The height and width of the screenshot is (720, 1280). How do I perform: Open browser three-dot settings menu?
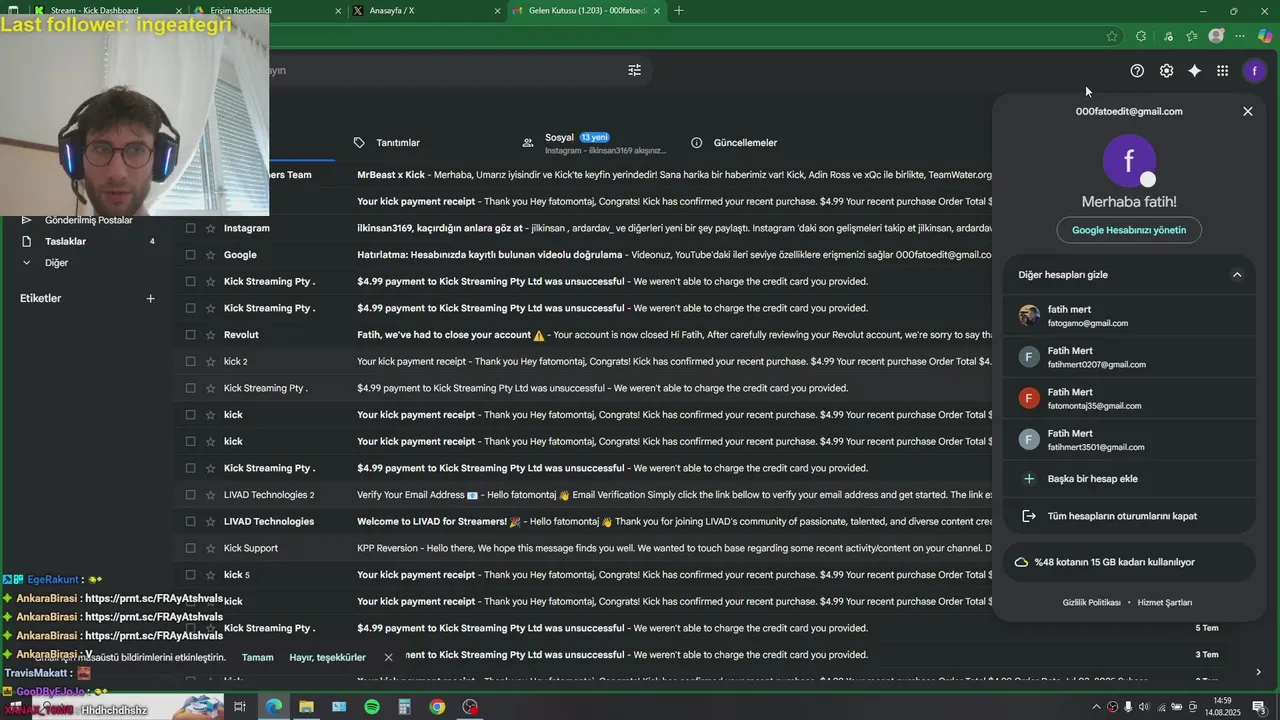pos(1240,36)
